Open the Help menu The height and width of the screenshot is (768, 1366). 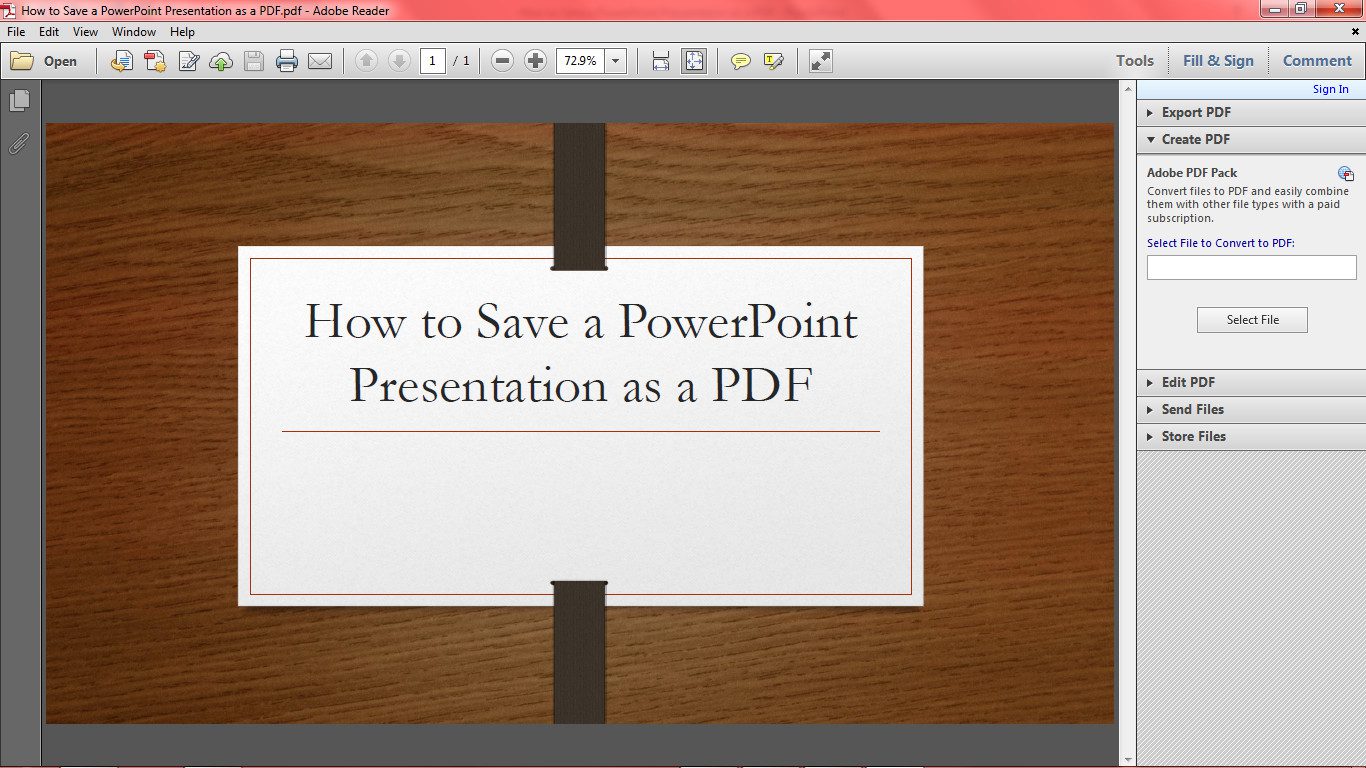(182, 32)
